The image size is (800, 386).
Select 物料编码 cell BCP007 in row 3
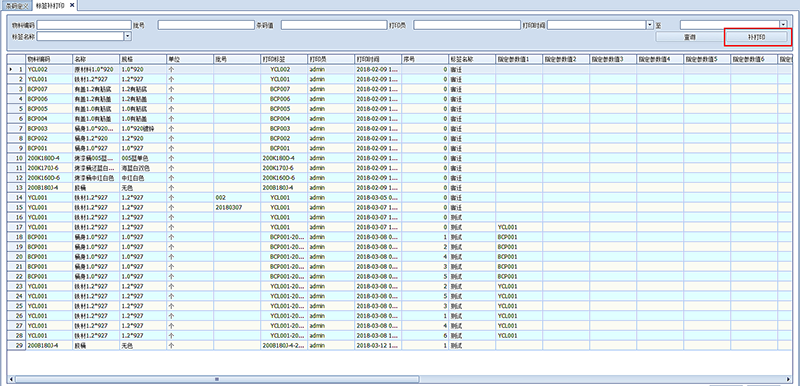(49, 89)
